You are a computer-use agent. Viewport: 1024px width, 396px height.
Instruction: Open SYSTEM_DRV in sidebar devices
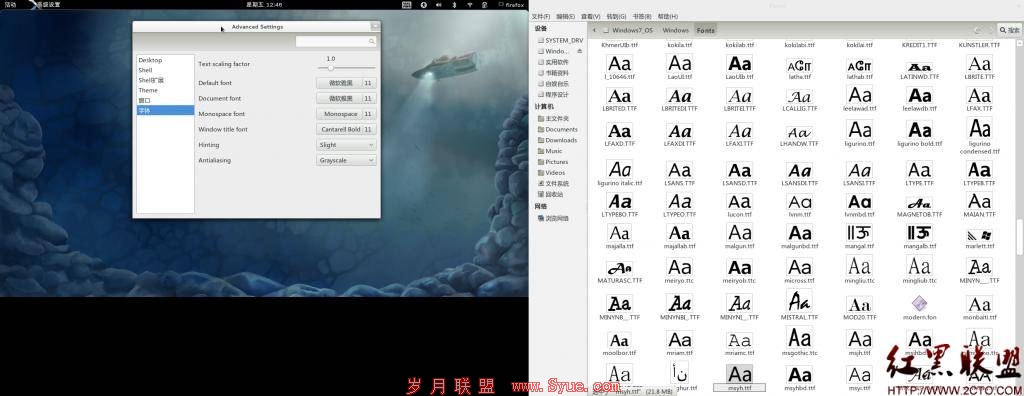(559, 40)
